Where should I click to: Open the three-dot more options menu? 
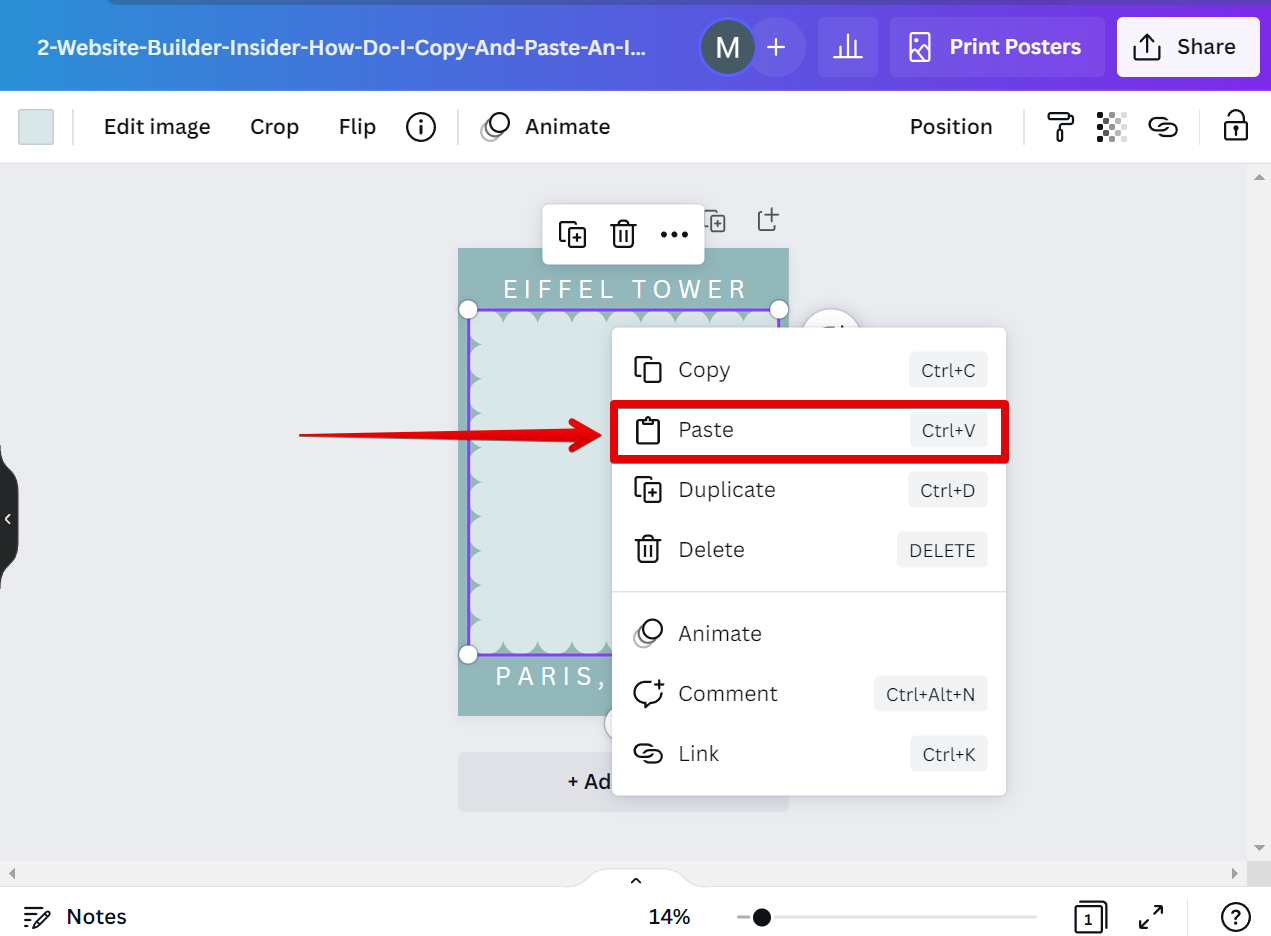click(x=674, y=234)
